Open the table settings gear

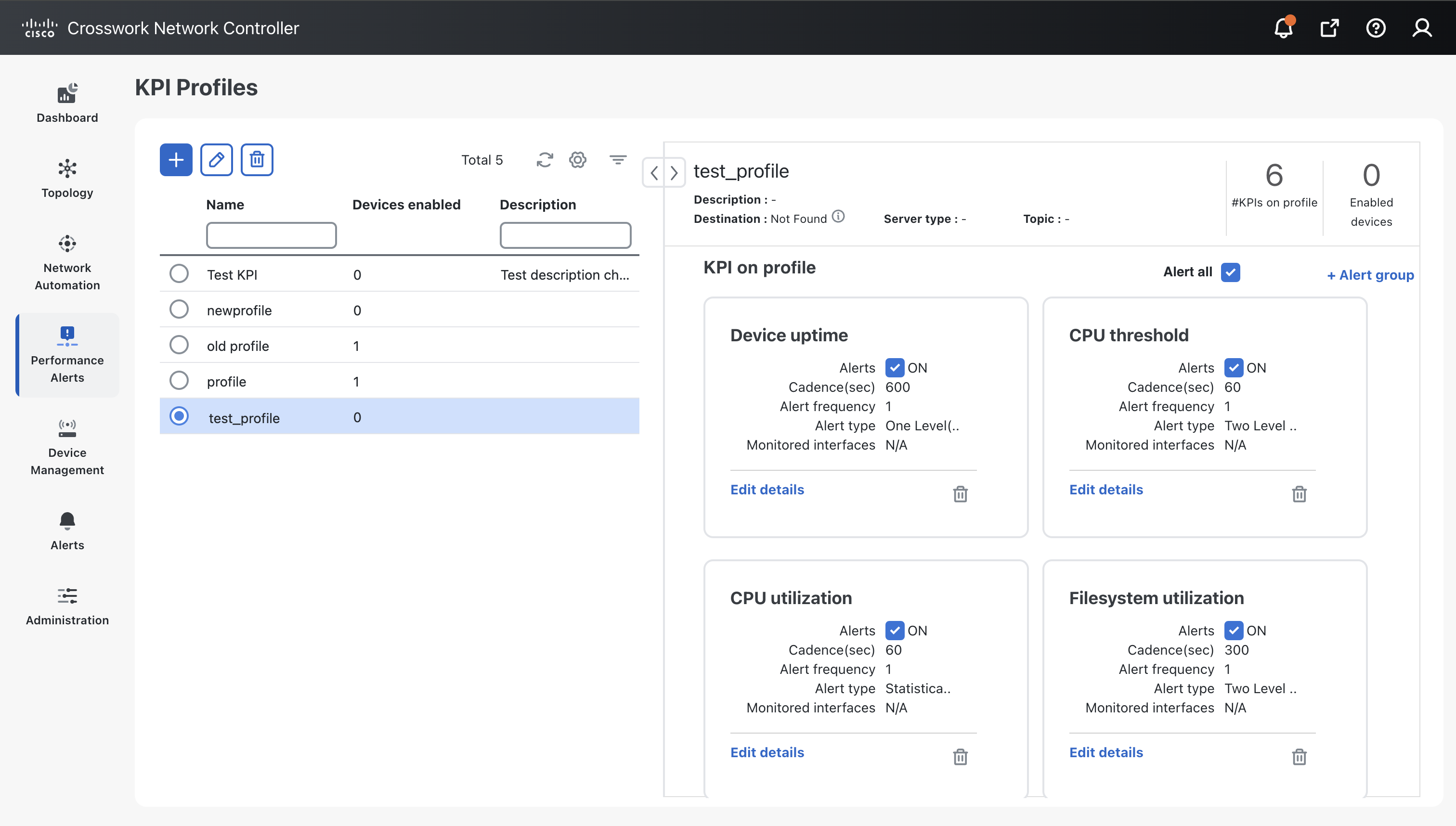[x=578, y=159]
